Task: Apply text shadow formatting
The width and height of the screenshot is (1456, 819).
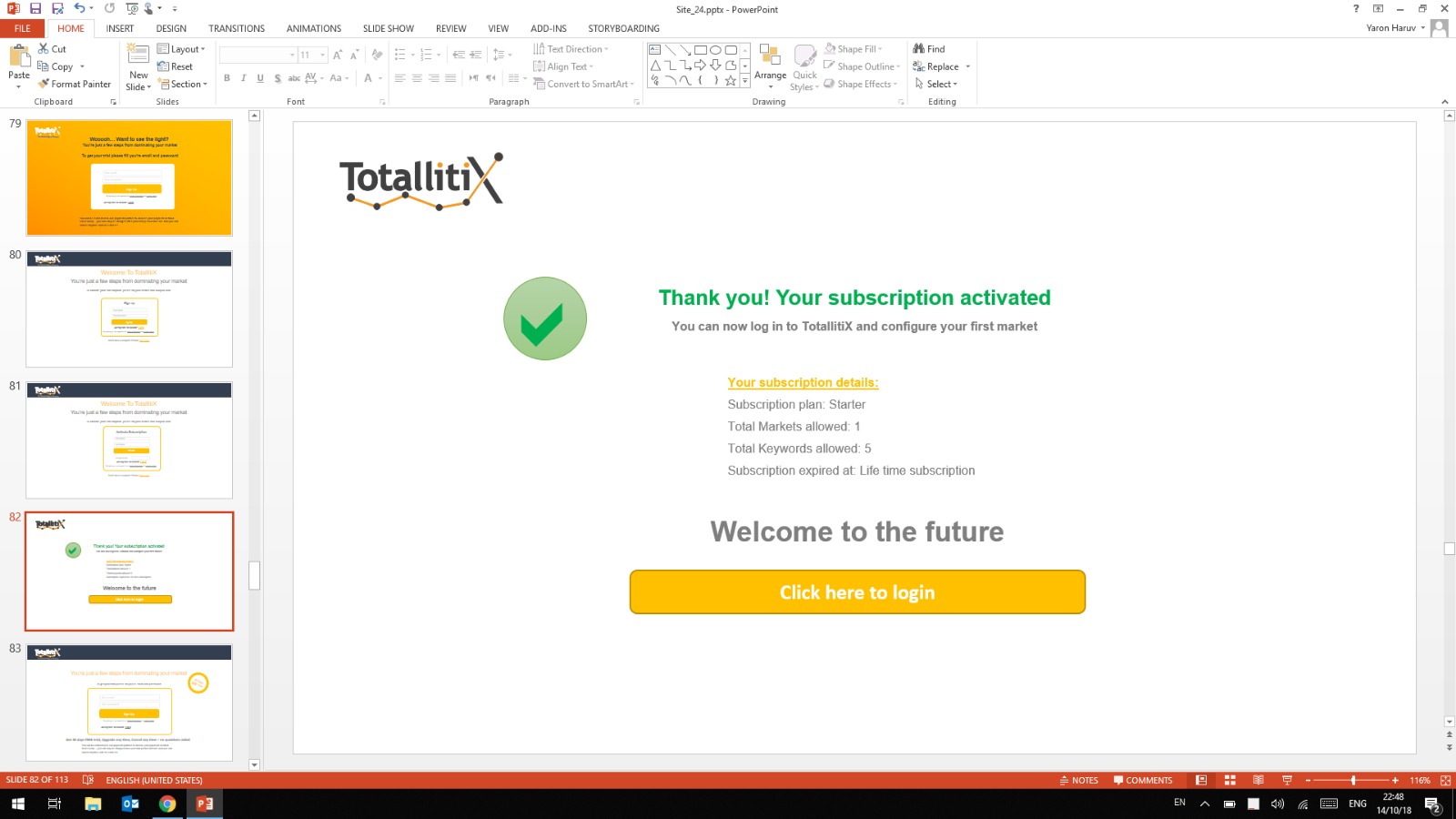Action: pyautogui.click(x=278, y=78)
